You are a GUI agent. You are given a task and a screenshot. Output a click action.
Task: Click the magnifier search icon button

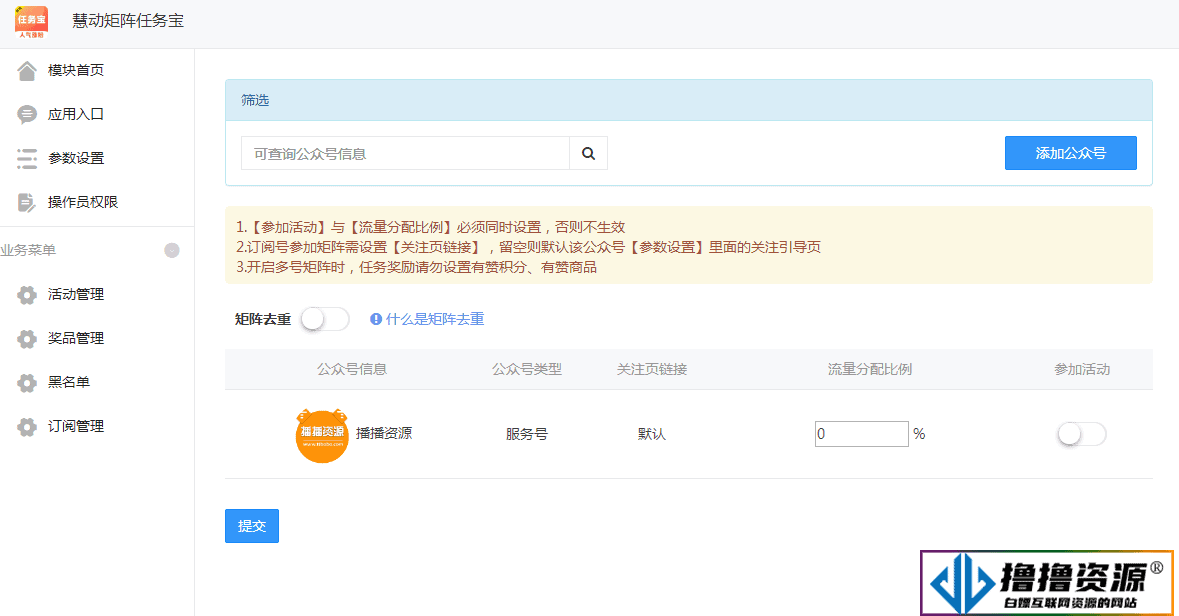point(589,153)
